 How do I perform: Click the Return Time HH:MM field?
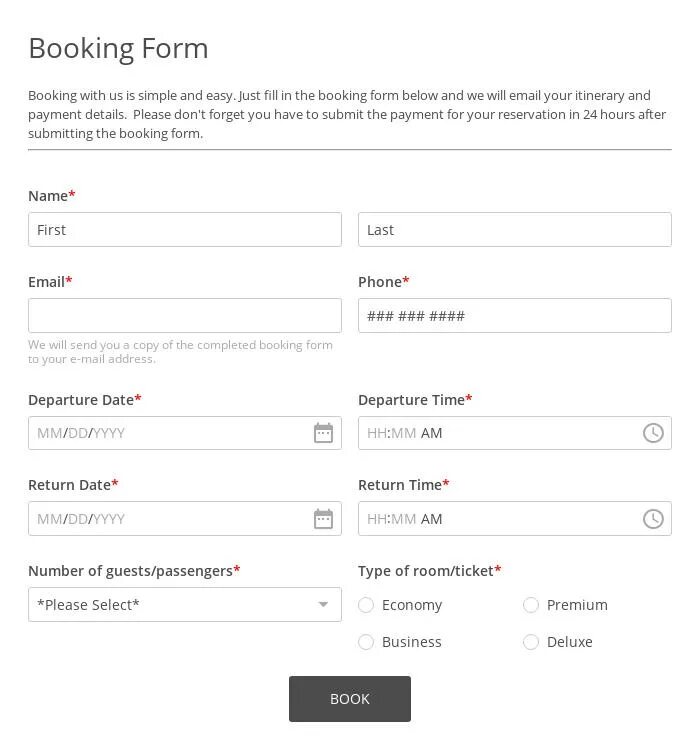(x=391, y=519)
